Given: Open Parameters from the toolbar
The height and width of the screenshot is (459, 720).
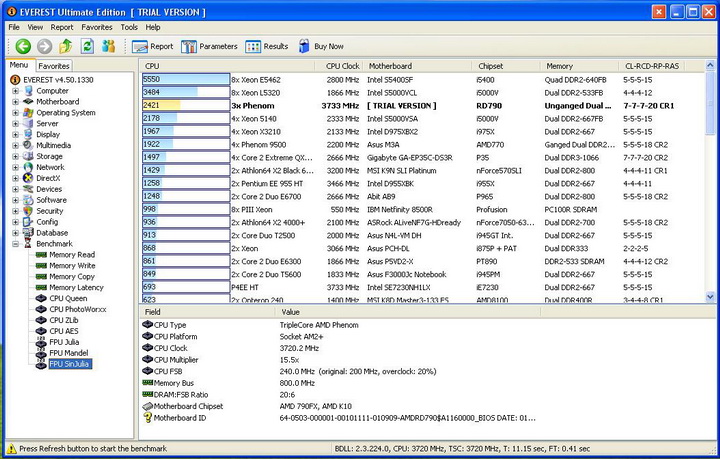Looking at the screenshot, I should [209, 46].
